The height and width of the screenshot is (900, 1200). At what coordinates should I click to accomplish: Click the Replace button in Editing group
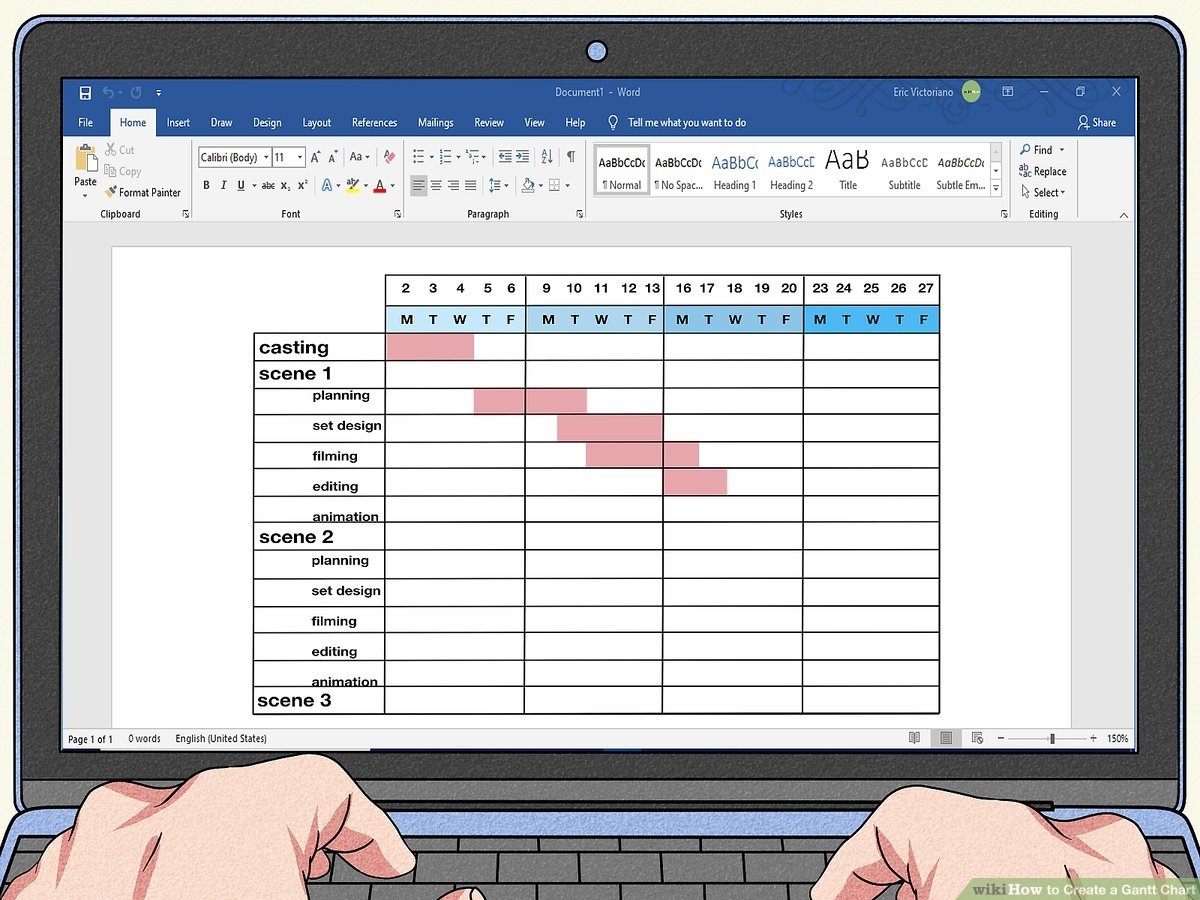(x=1043, y=171)
